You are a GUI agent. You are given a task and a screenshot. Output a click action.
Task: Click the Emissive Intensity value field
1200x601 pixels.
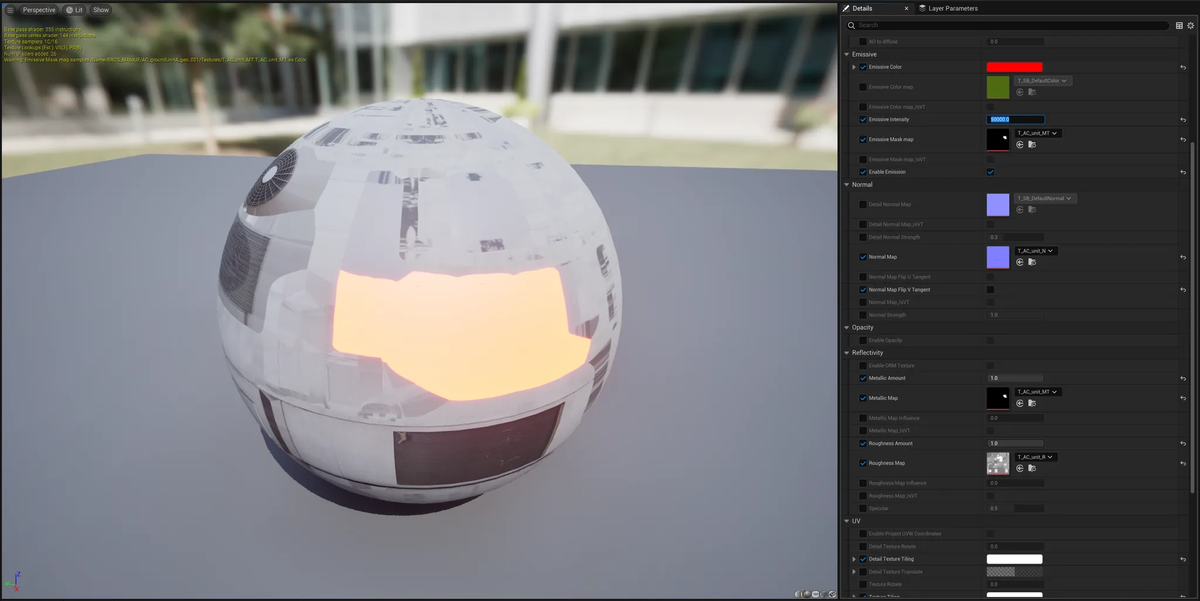coord(1015,119)
